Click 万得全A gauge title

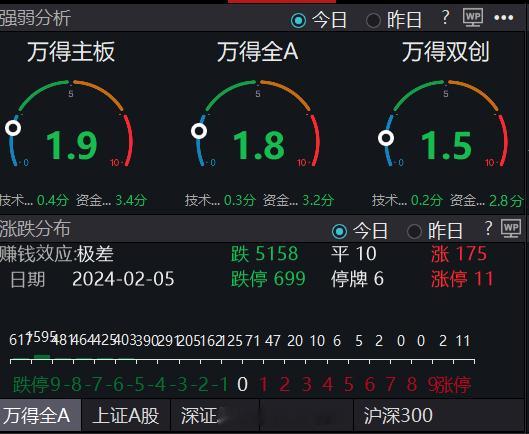(258, 52)
